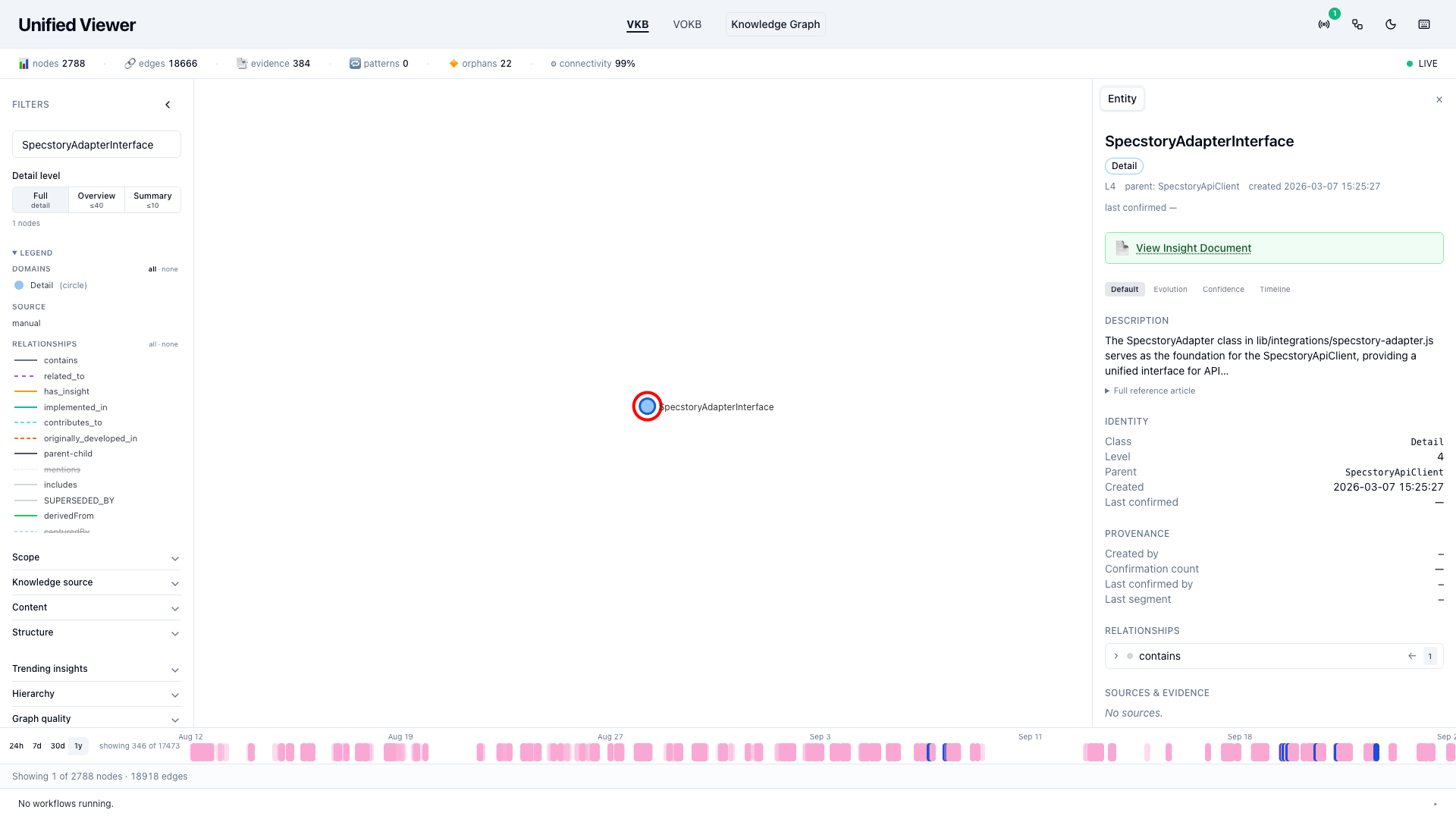Viewport: 1456px width, 819px height.
Task: Open View Insight Document link
Action: click(1193, 248)
